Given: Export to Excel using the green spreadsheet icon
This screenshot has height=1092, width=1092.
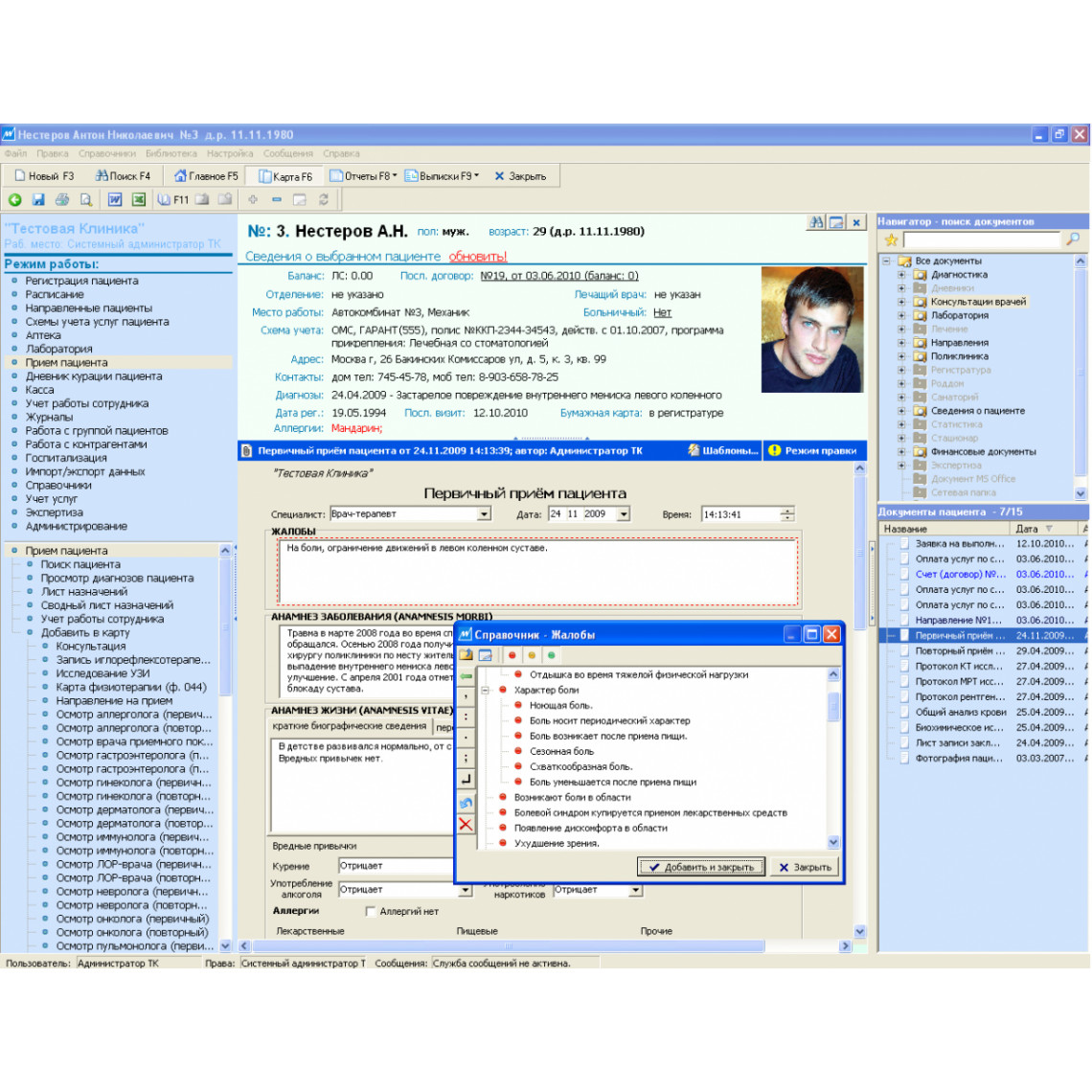Looking at the screenshot, I should click(139, 200).
